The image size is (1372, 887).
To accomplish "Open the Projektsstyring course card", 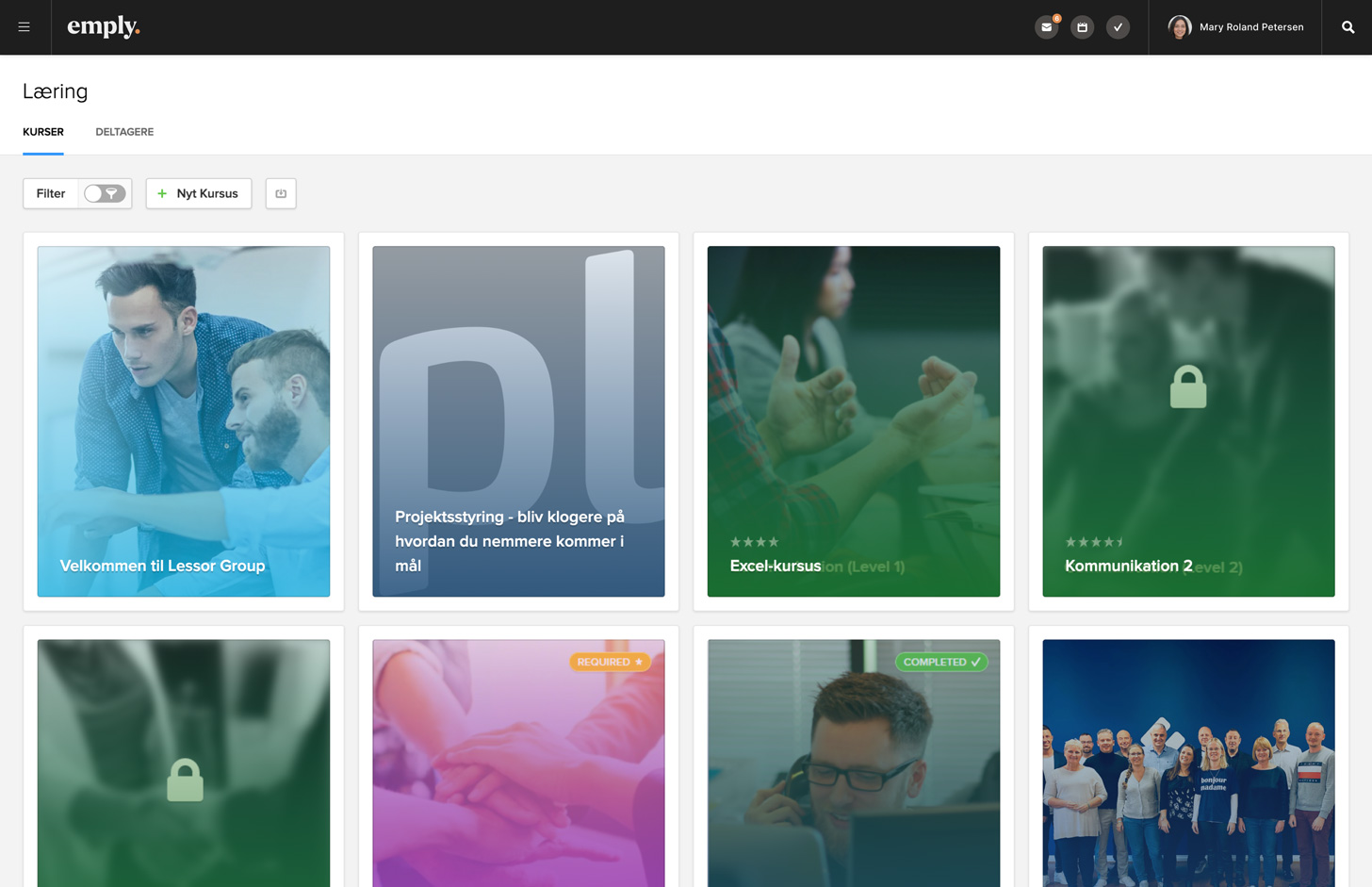I will pos(518,421).
